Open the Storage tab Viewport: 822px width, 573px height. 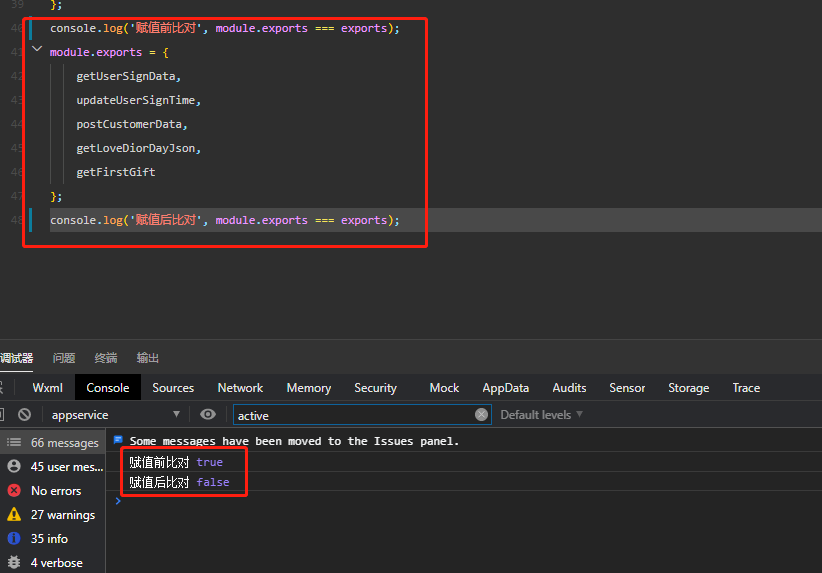pyautogui.click(x=688, y=388)
